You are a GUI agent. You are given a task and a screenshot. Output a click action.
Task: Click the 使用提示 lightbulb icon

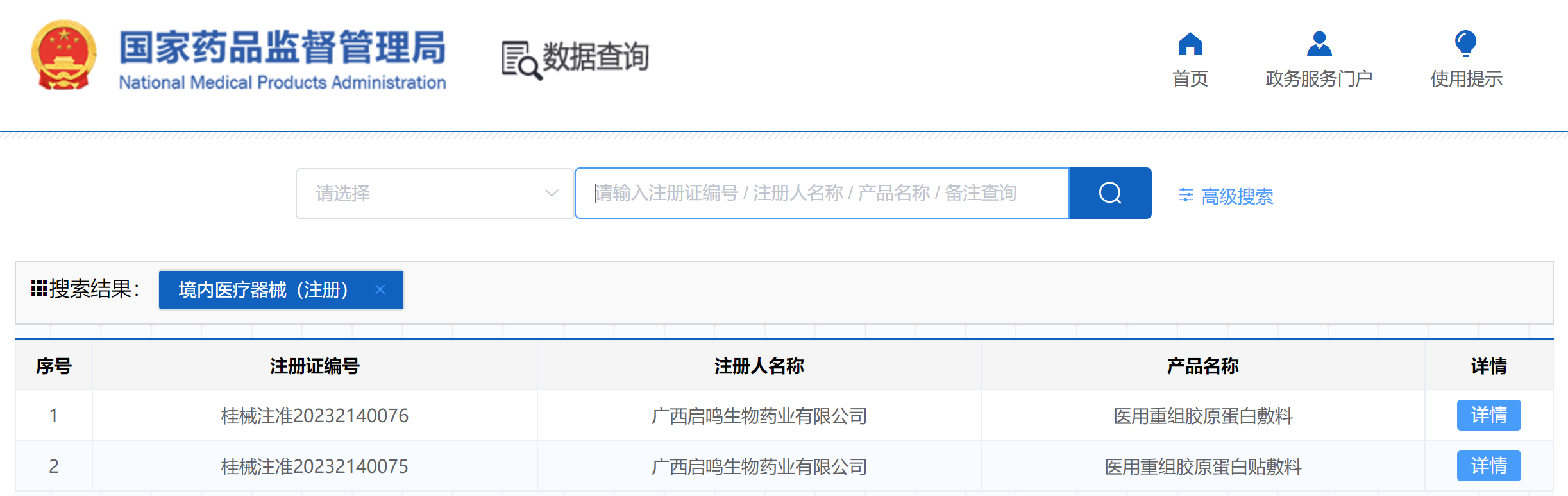pyautogui.click(x=1465, y=44)
